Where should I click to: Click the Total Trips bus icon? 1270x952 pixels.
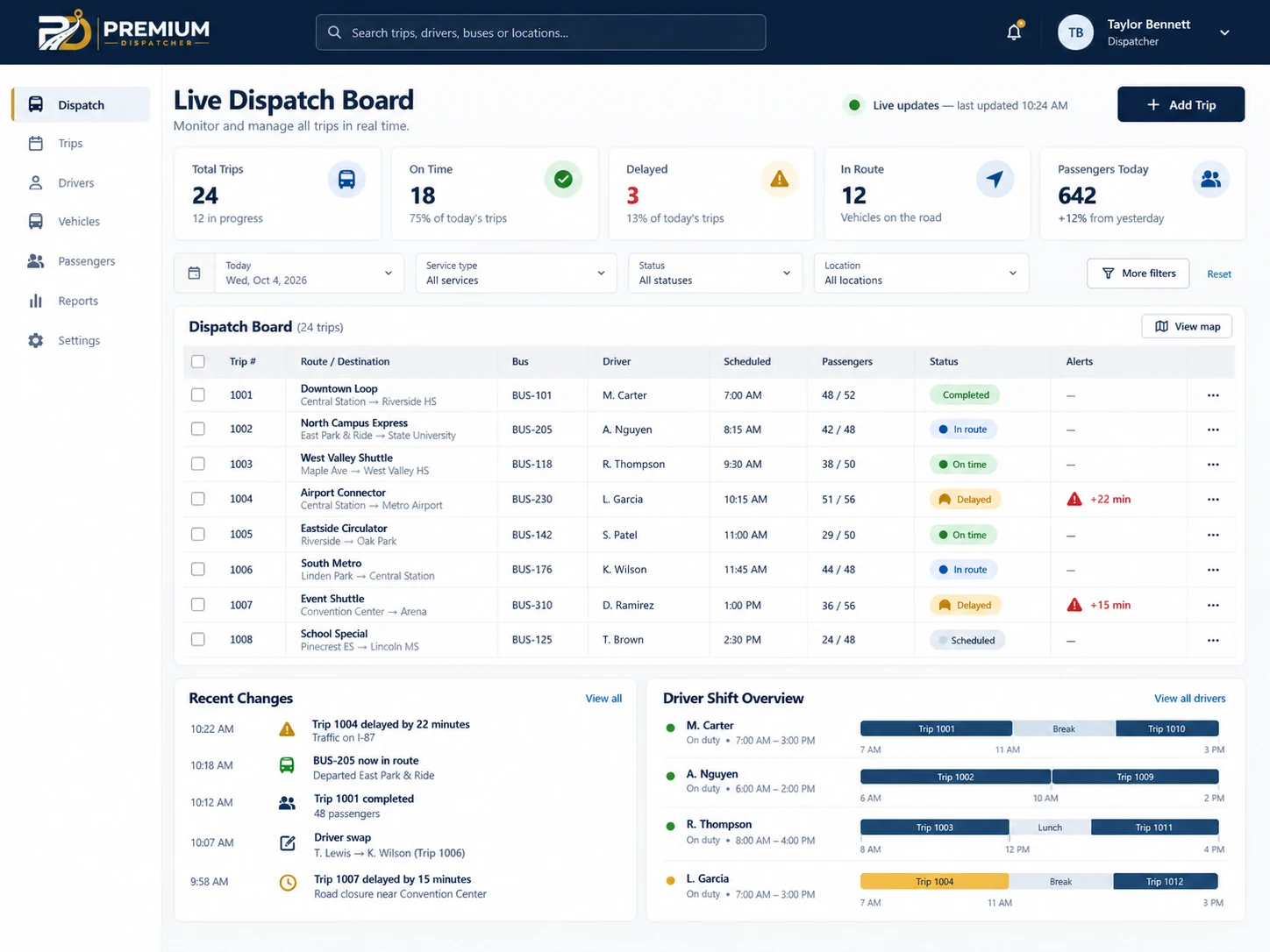coord(346,180)
